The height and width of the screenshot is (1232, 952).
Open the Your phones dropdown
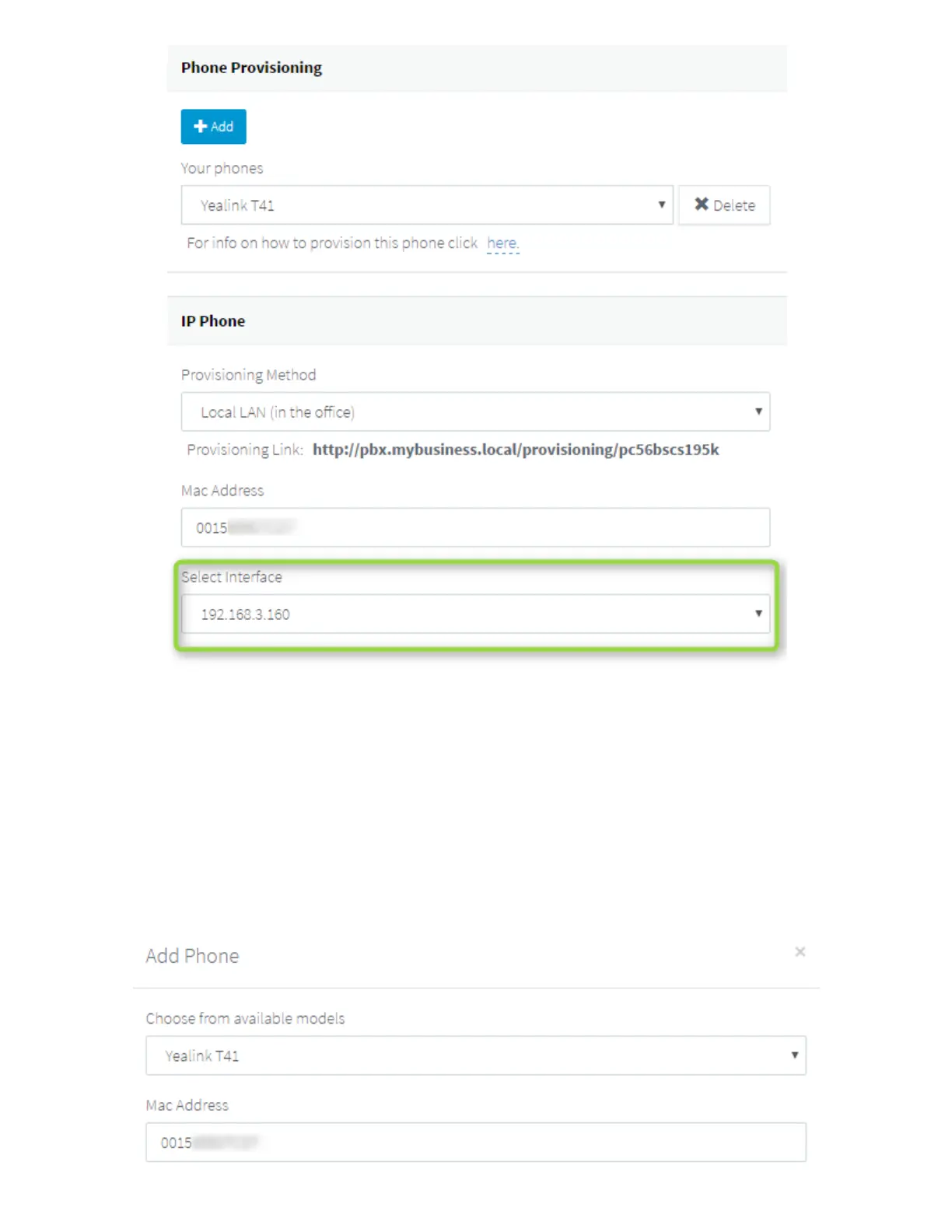(x=426, y=205)
